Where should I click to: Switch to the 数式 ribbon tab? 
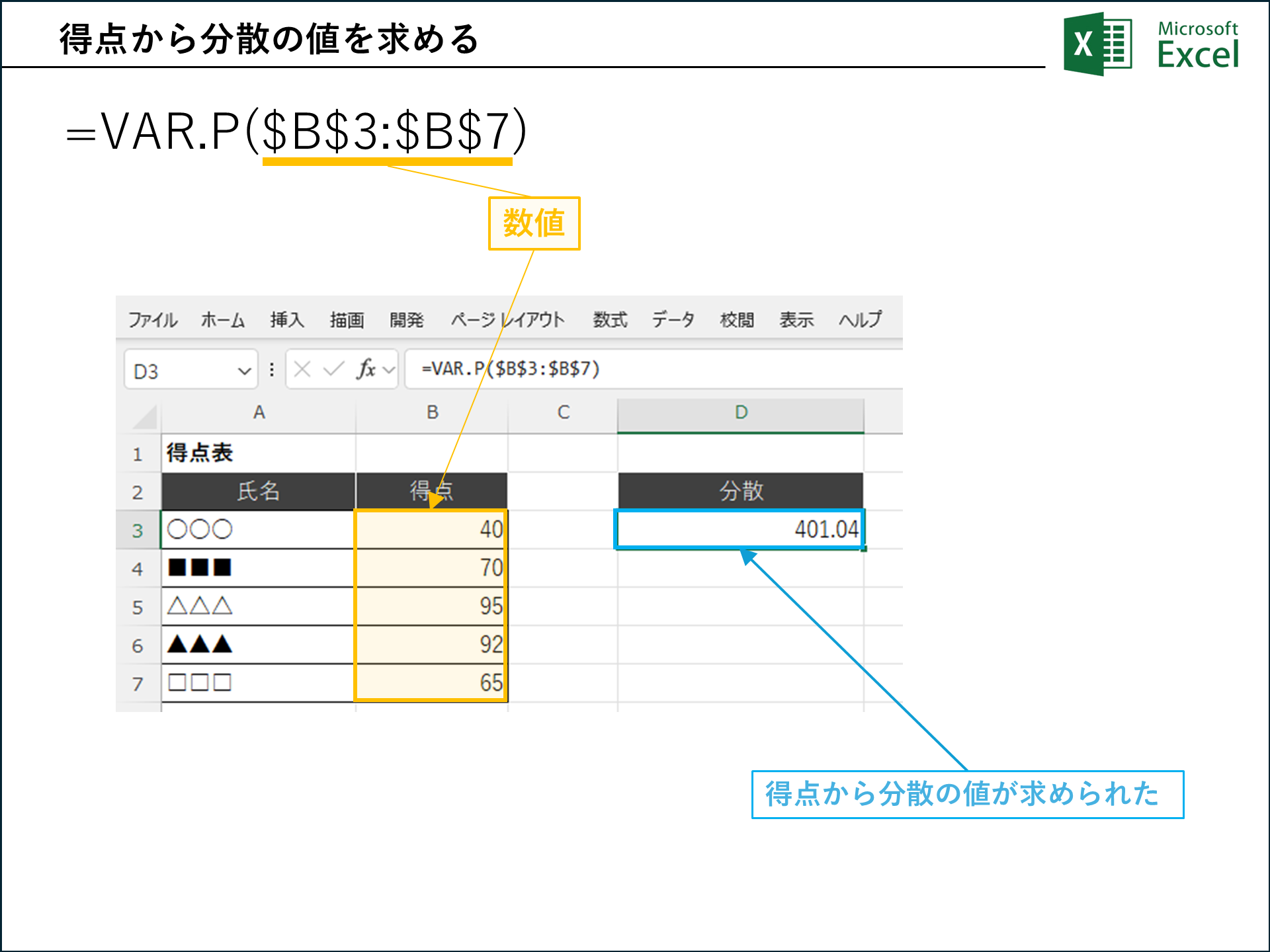pos(609,320)
